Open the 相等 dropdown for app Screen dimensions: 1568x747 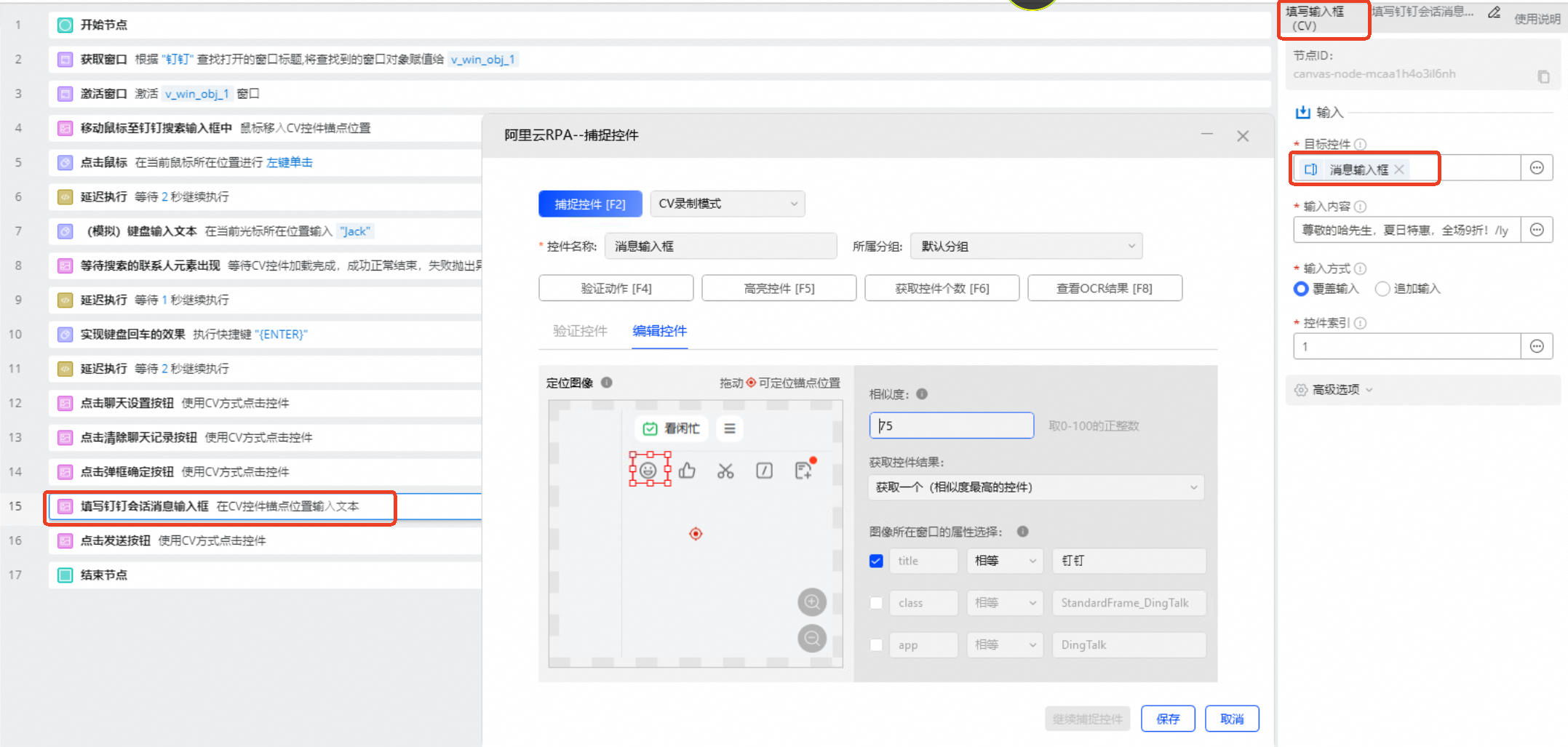click(x=1005, y=645)
